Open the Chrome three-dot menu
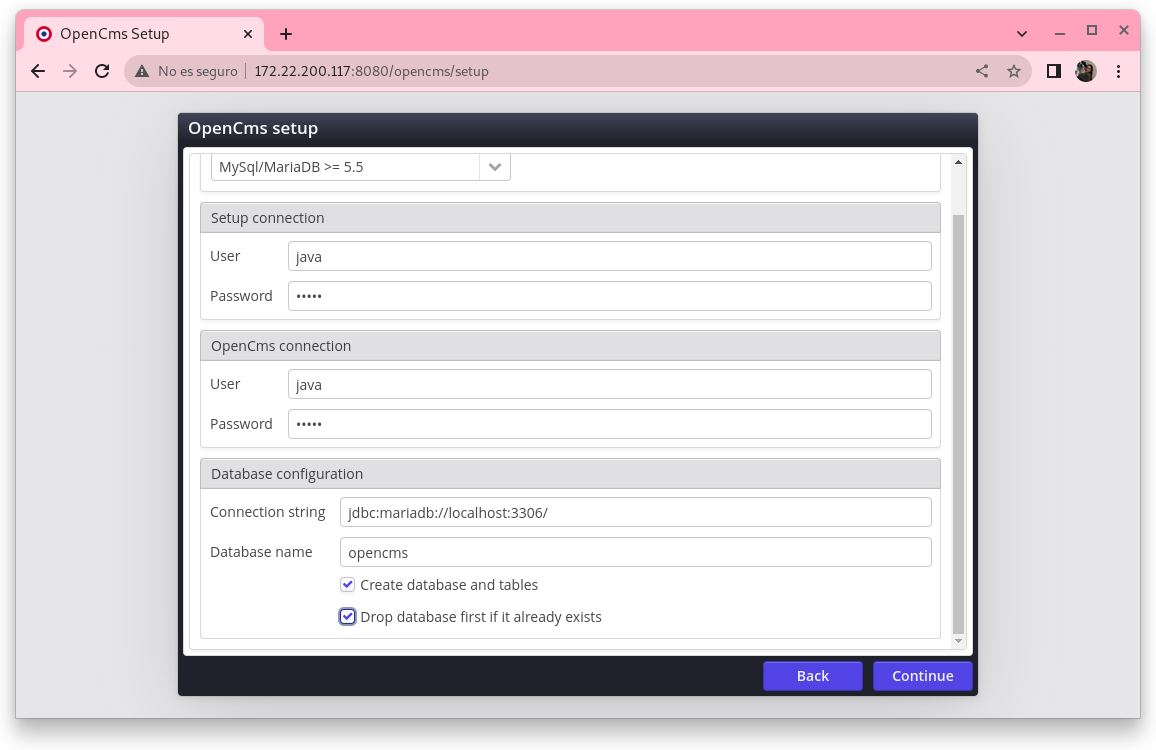 point(1118,71)
